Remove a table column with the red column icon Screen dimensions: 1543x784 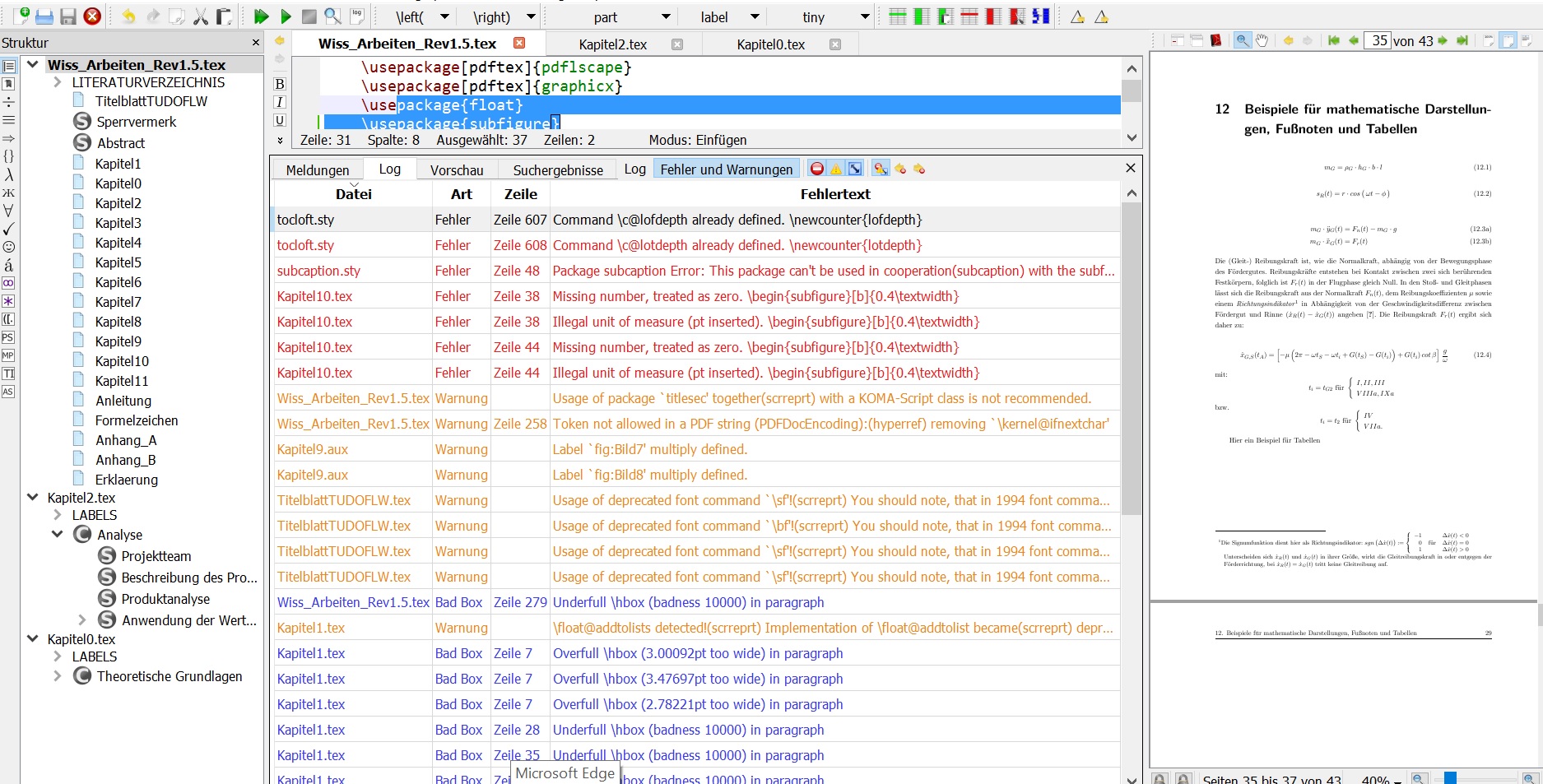point(993,16)
